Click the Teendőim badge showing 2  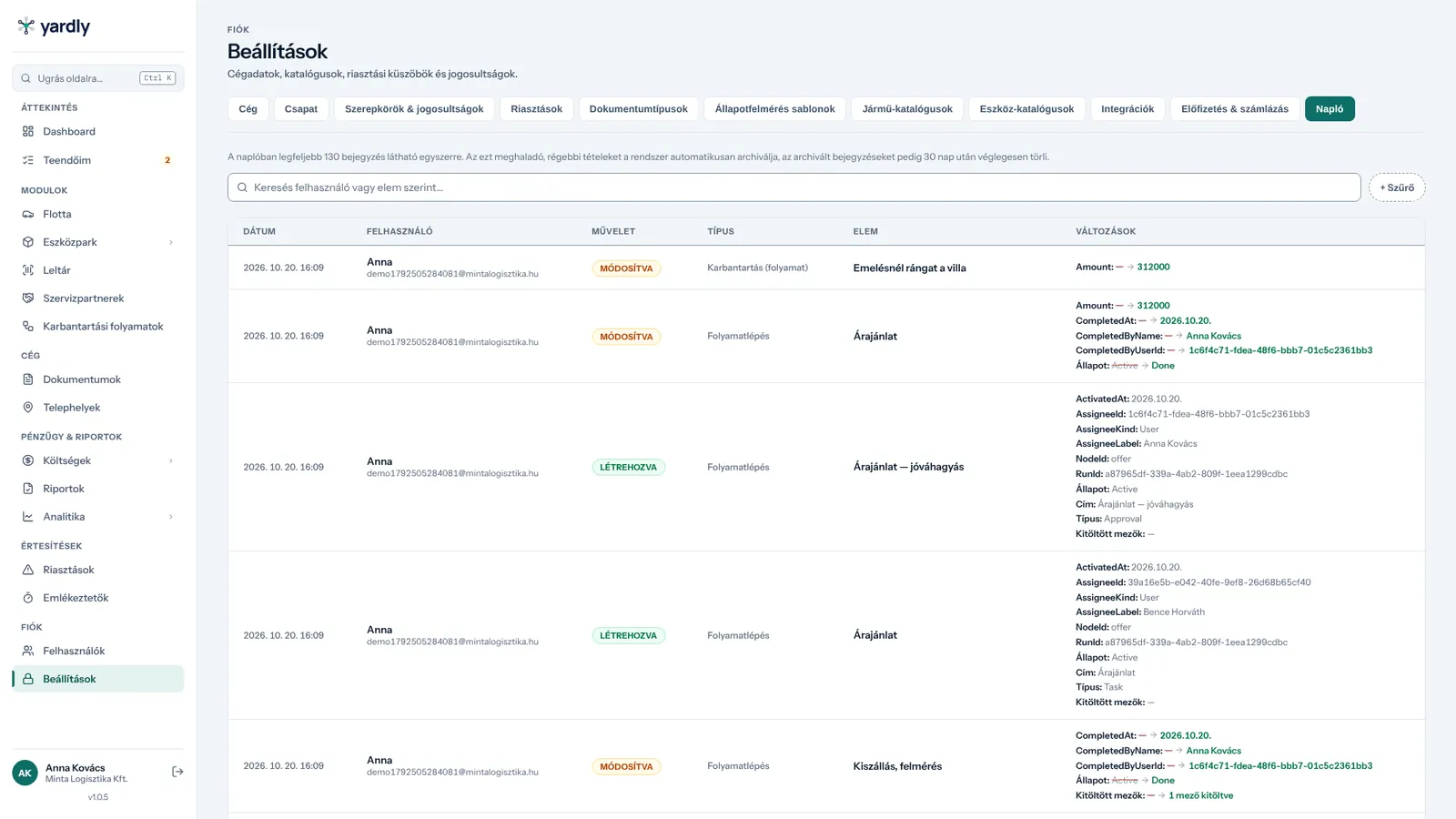(x=167, y=160)
